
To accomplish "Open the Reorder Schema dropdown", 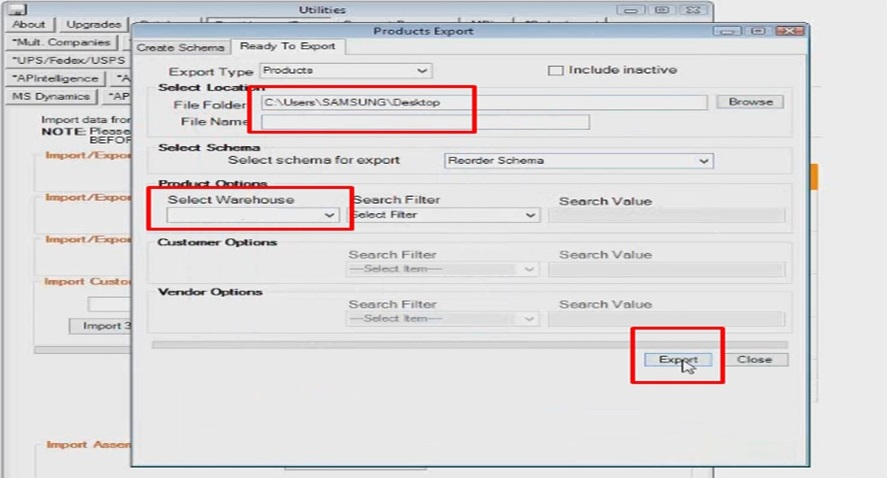I will click(578, 160).
